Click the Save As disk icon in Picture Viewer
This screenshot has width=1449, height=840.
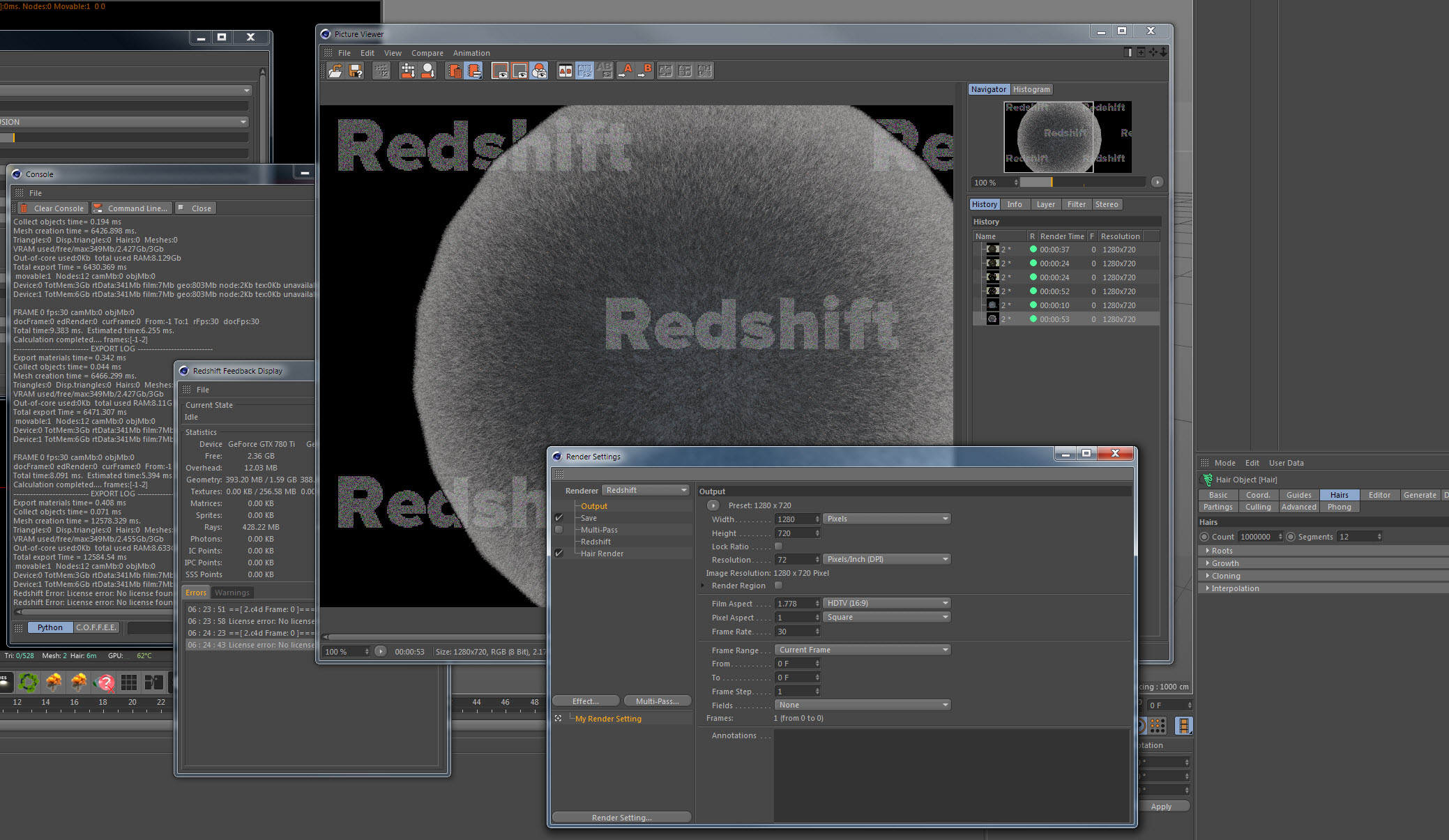point(356,70)
